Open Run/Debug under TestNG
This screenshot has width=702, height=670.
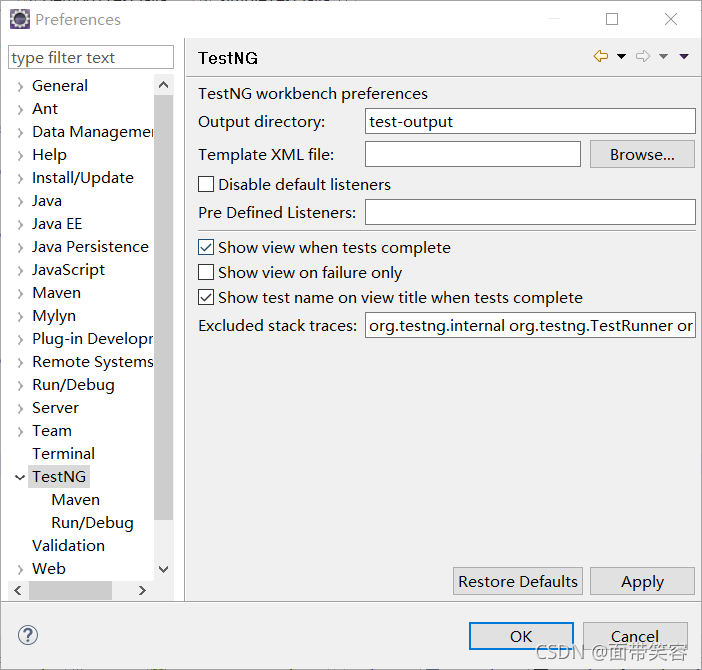pos(92,523)
